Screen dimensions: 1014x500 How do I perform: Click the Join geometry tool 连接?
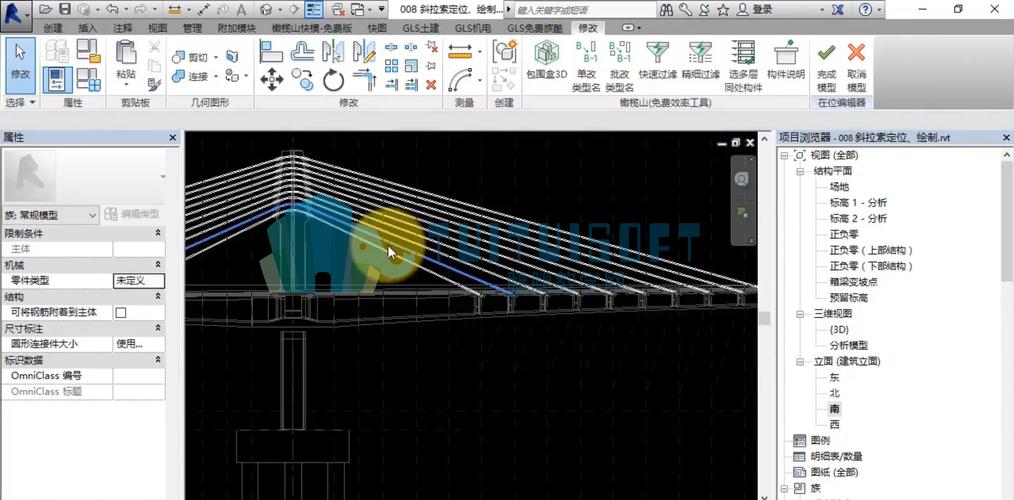pos(191,76)
